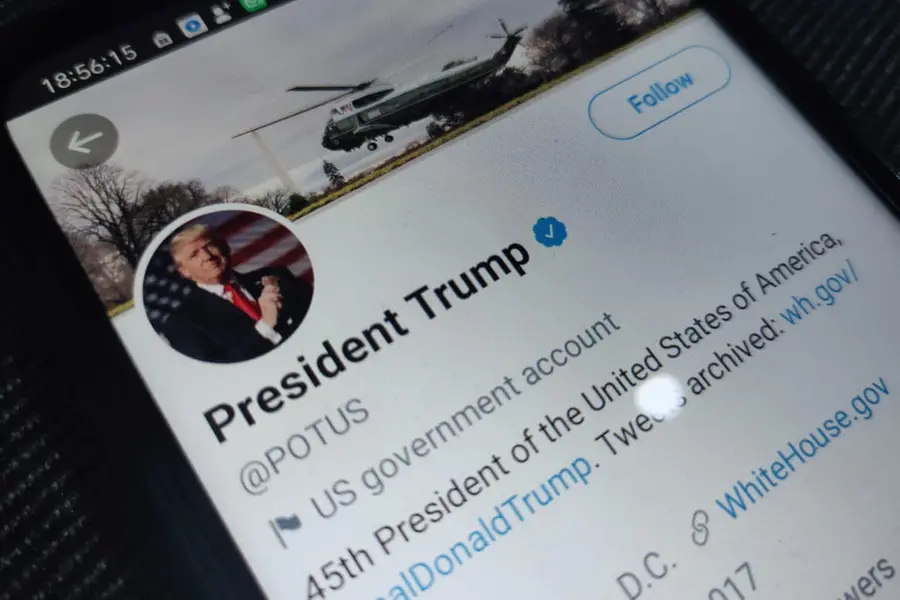Visit the WhiteHouse.gov website link
The height and width of the screenshot is (600, 900).
coord(802,448)
